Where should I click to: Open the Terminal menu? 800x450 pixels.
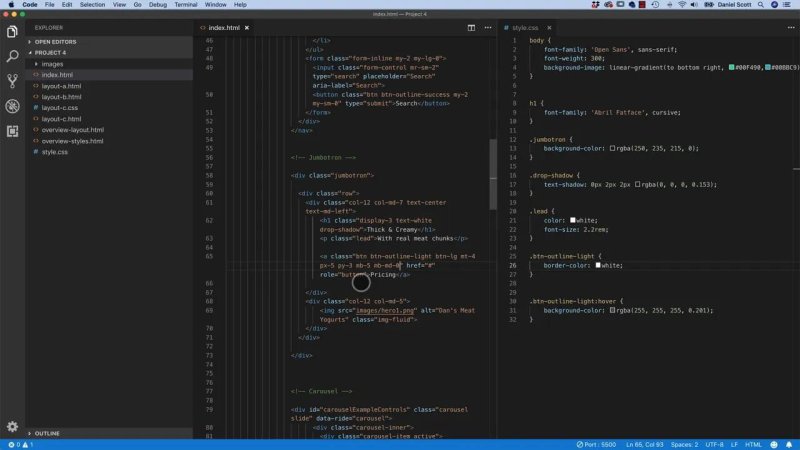tap(186, 5)
